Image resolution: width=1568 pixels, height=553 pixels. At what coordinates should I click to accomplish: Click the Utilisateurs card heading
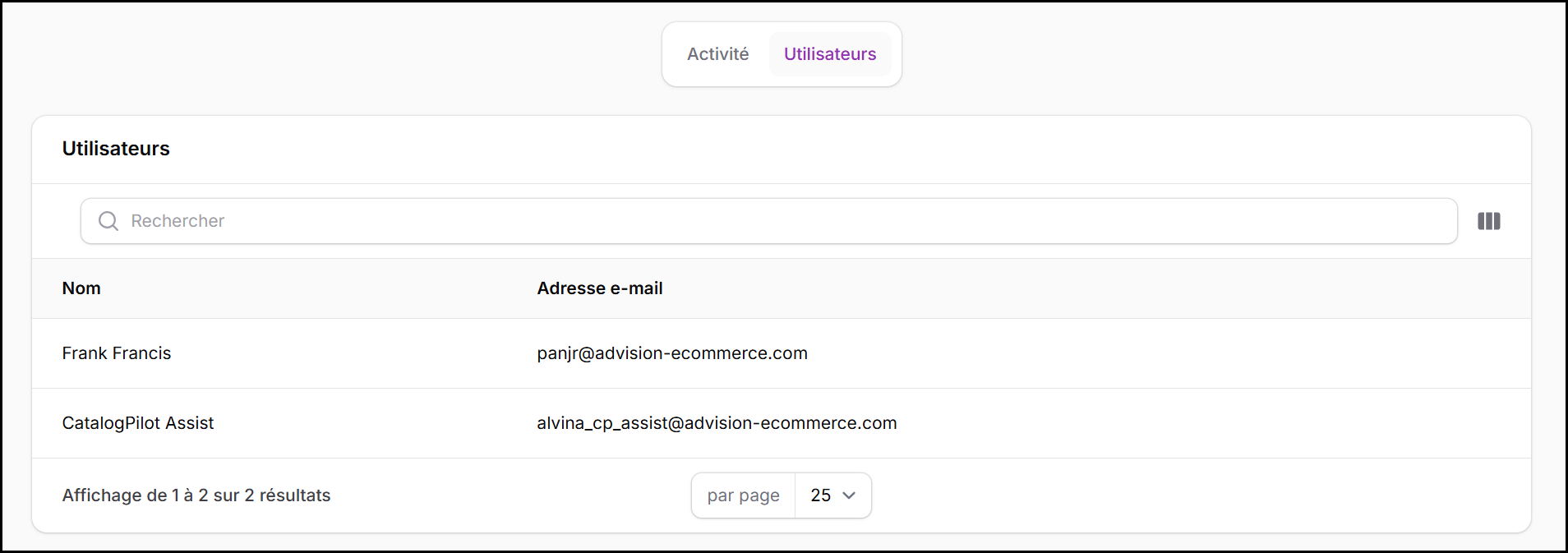point(116,149)
